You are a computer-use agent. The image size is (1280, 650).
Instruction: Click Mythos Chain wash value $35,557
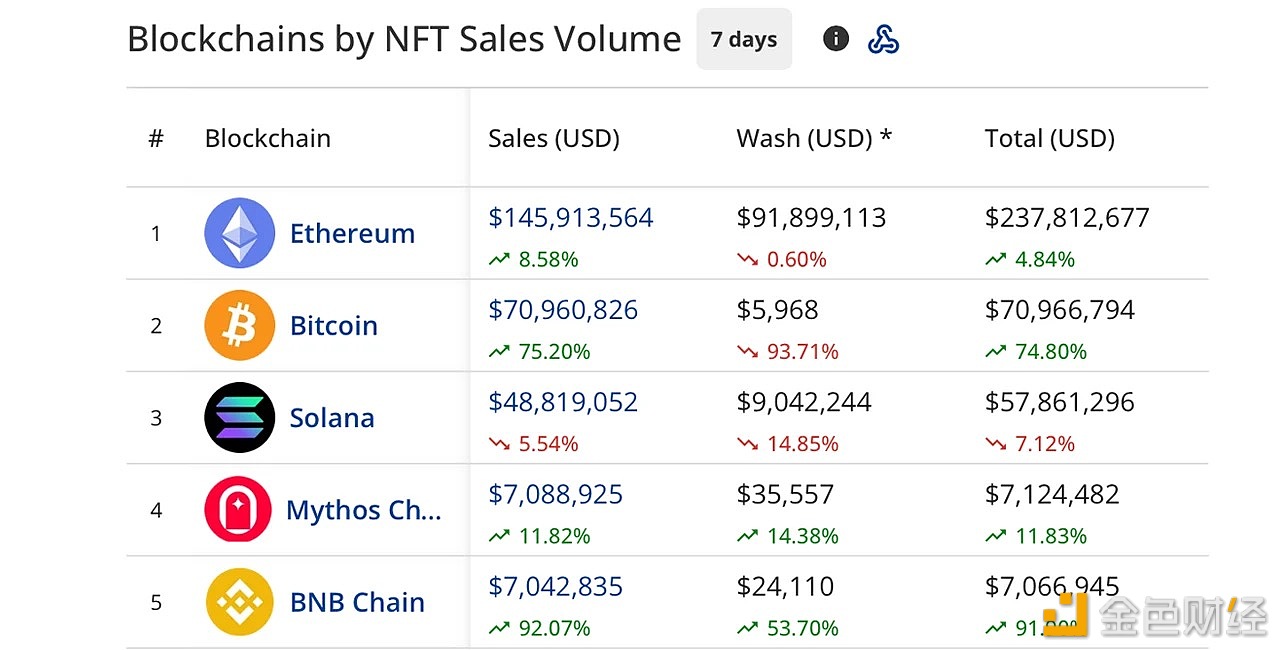[785, 494]
